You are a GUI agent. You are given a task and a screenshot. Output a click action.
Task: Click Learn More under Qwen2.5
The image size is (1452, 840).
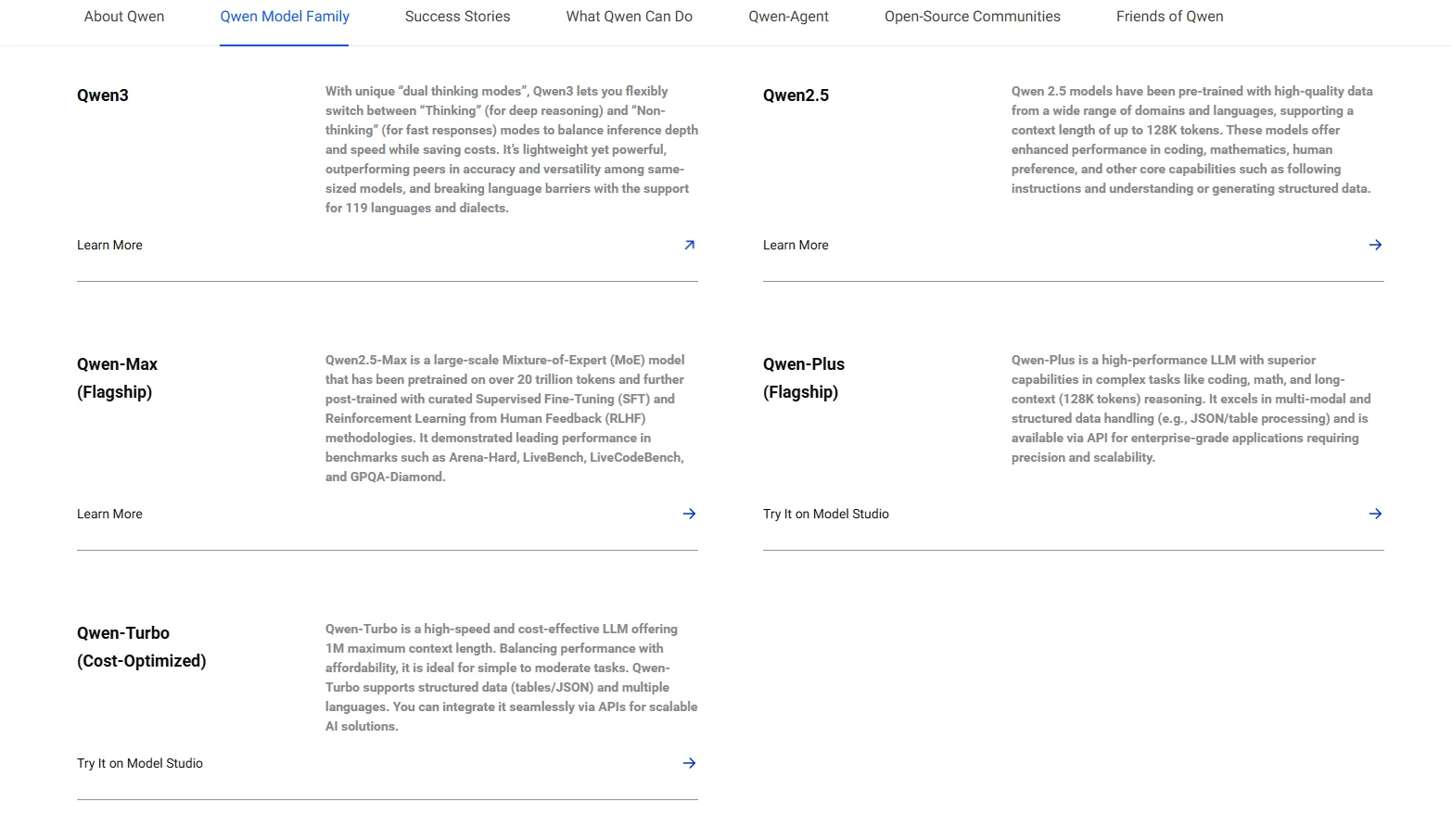tap(796, 245)
